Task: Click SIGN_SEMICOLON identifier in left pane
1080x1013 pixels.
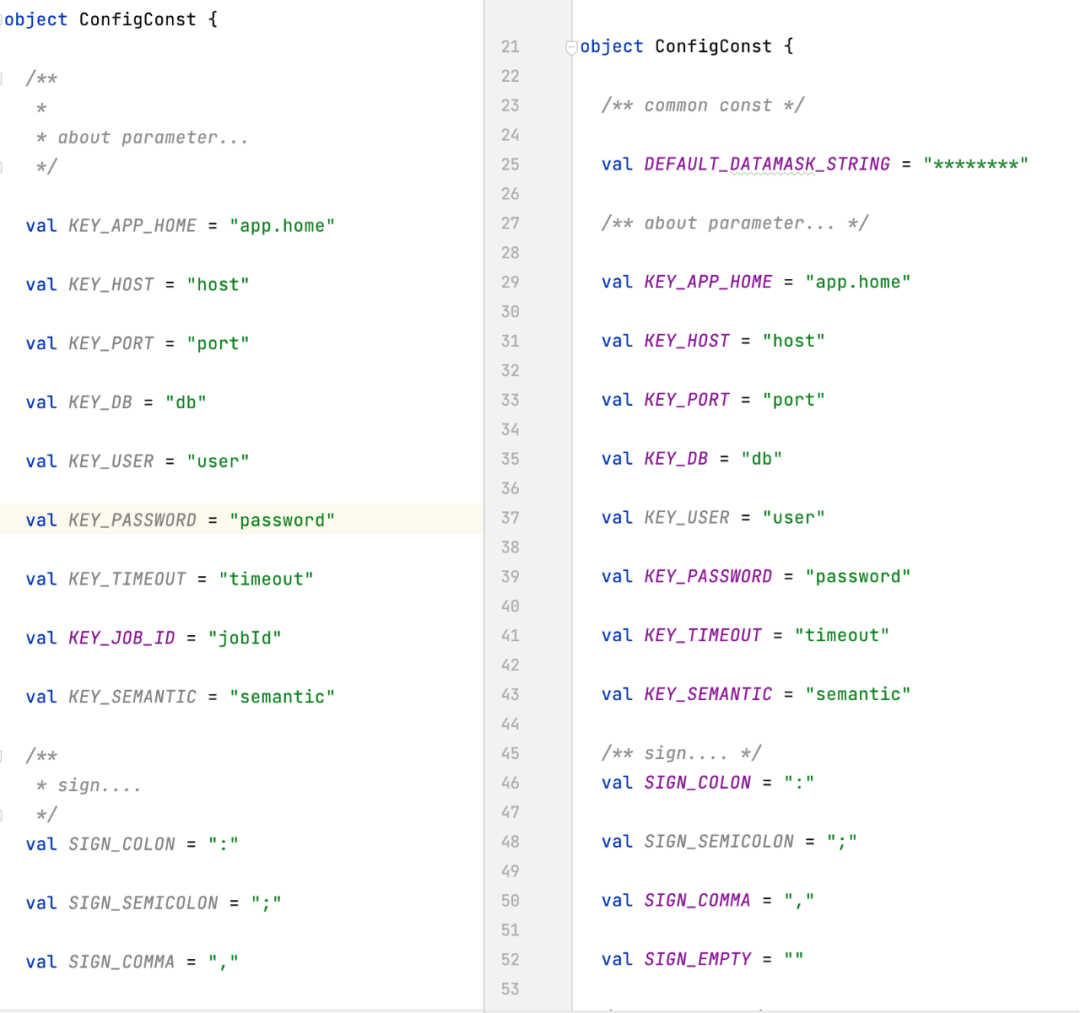Action: point(143,903)
